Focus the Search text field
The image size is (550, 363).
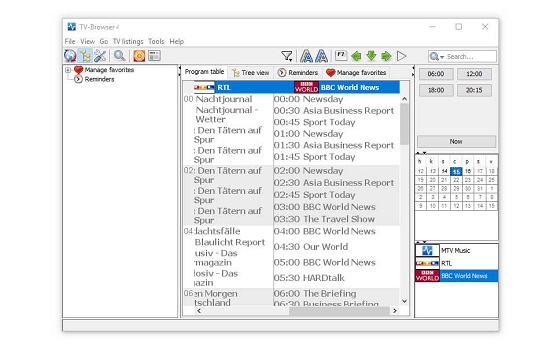click(471, 56)
